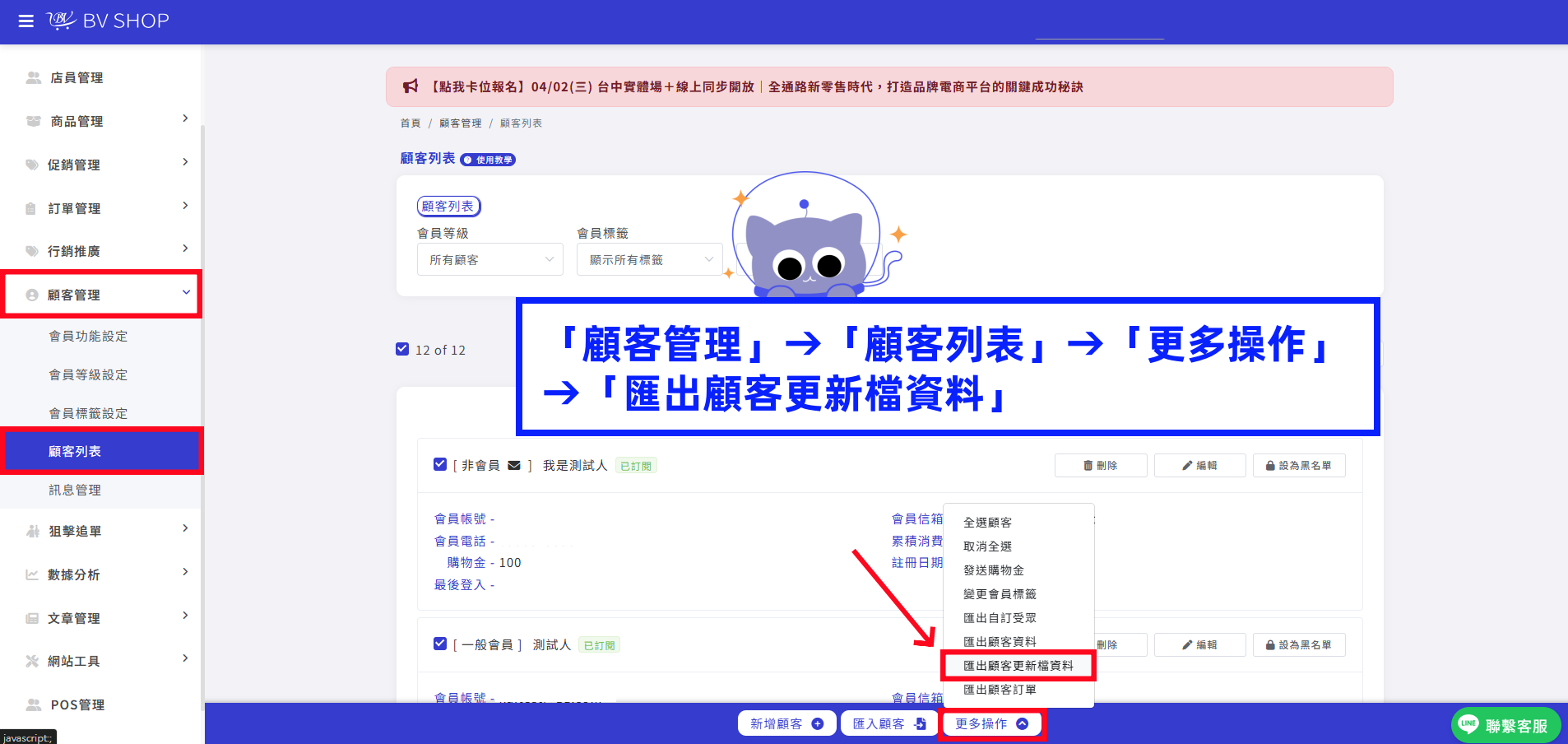Choose 全選顧客 in the popup menu

click(x=987, y=523)
